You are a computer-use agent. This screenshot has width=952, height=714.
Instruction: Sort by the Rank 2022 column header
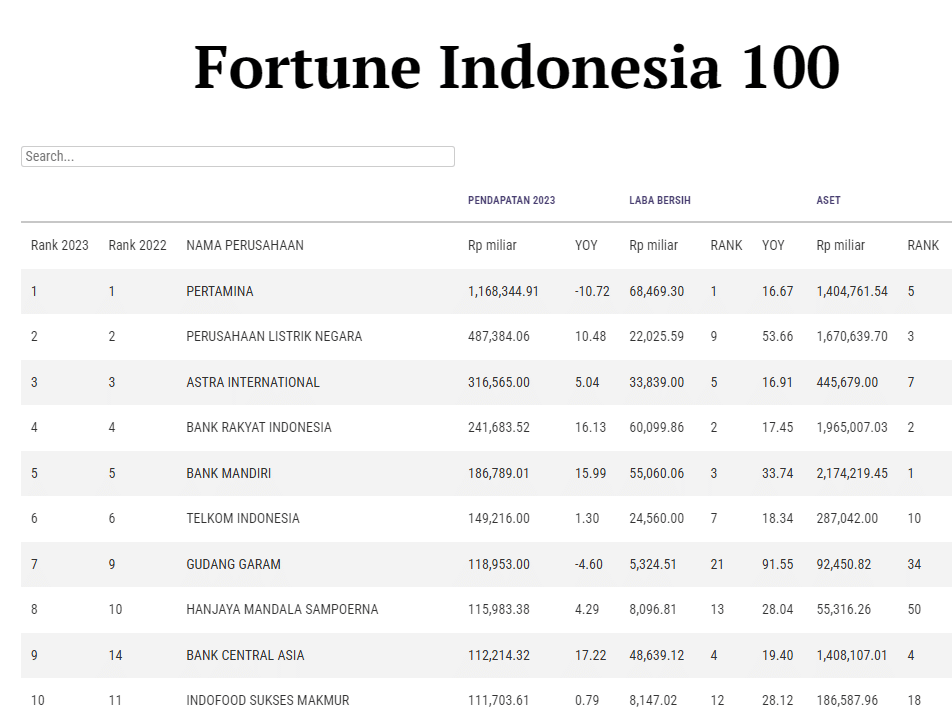(x=137, y=245)
